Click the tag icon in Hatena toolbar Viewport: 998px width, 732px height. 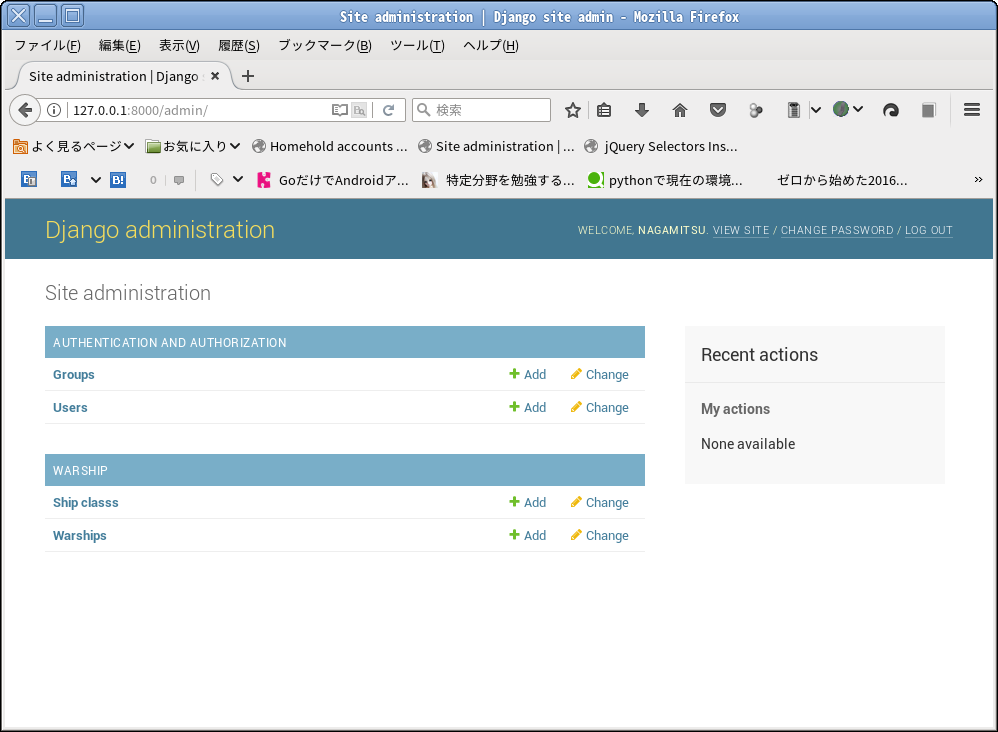[x=217, y=180]
